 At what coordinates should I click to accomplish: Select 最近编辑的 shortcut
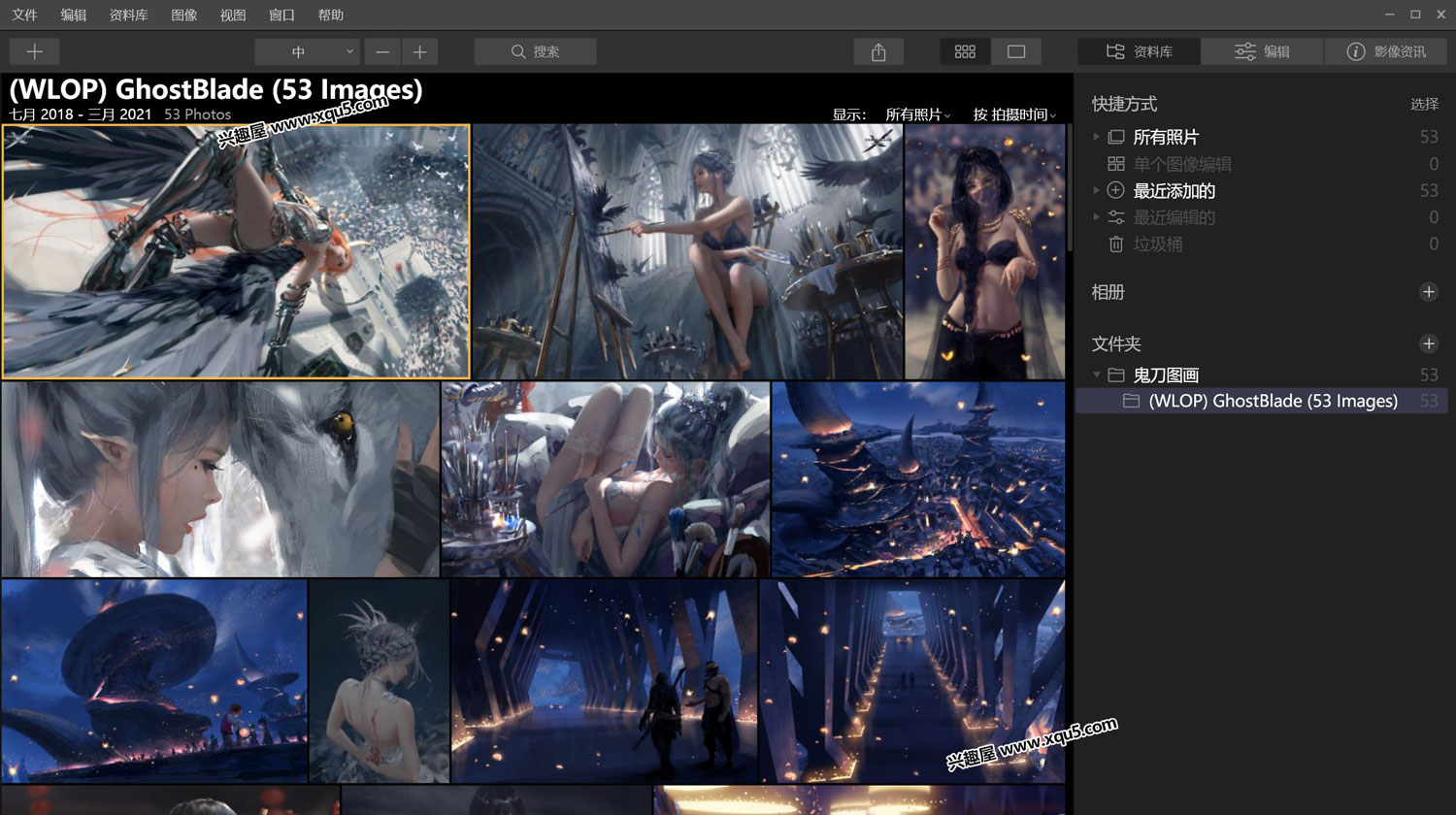tap(1174, 217)
